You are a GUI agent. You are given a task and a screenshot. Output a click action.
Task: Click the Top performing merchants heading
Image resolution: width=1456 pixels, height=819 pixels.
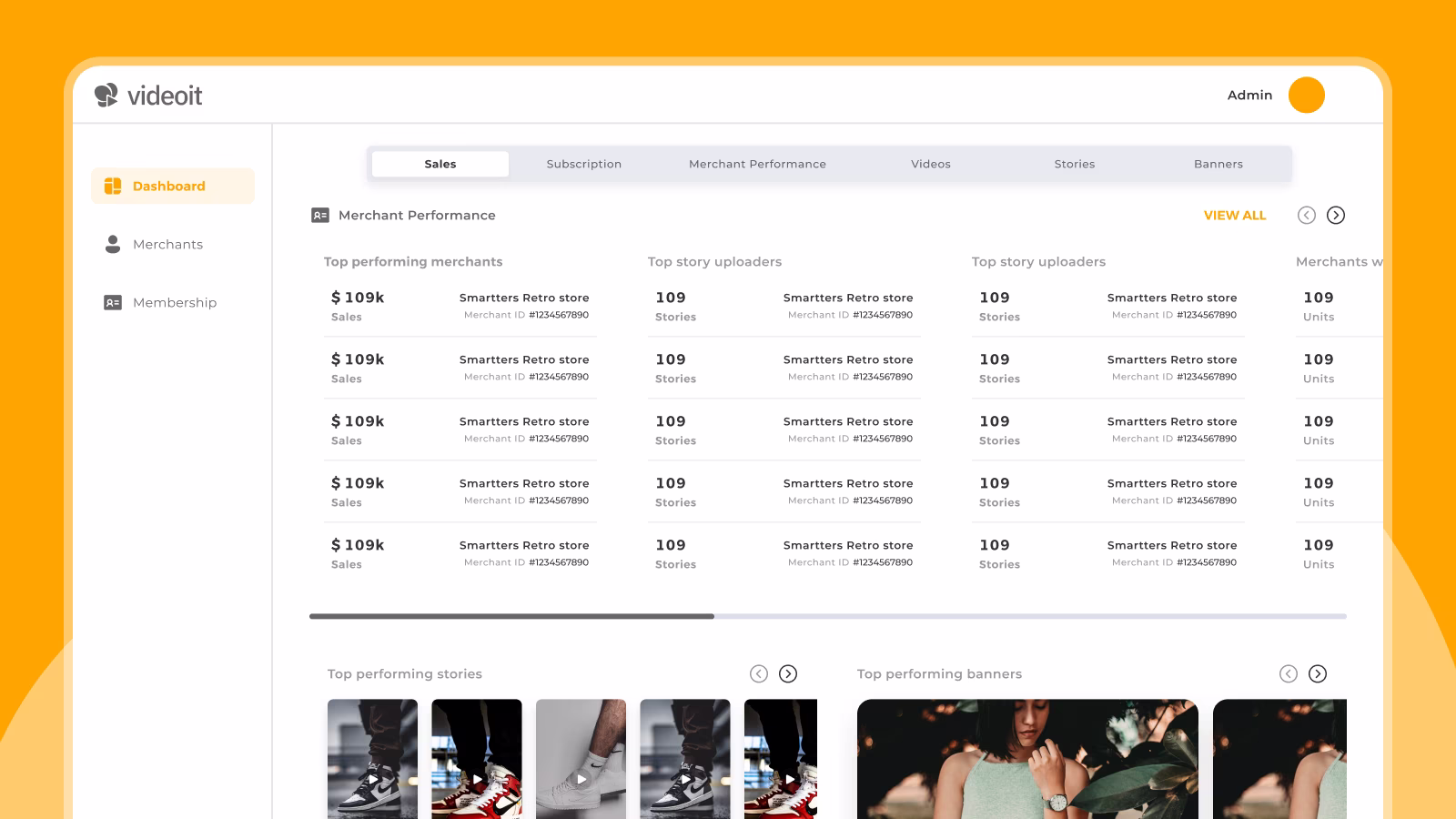(413, 261)
